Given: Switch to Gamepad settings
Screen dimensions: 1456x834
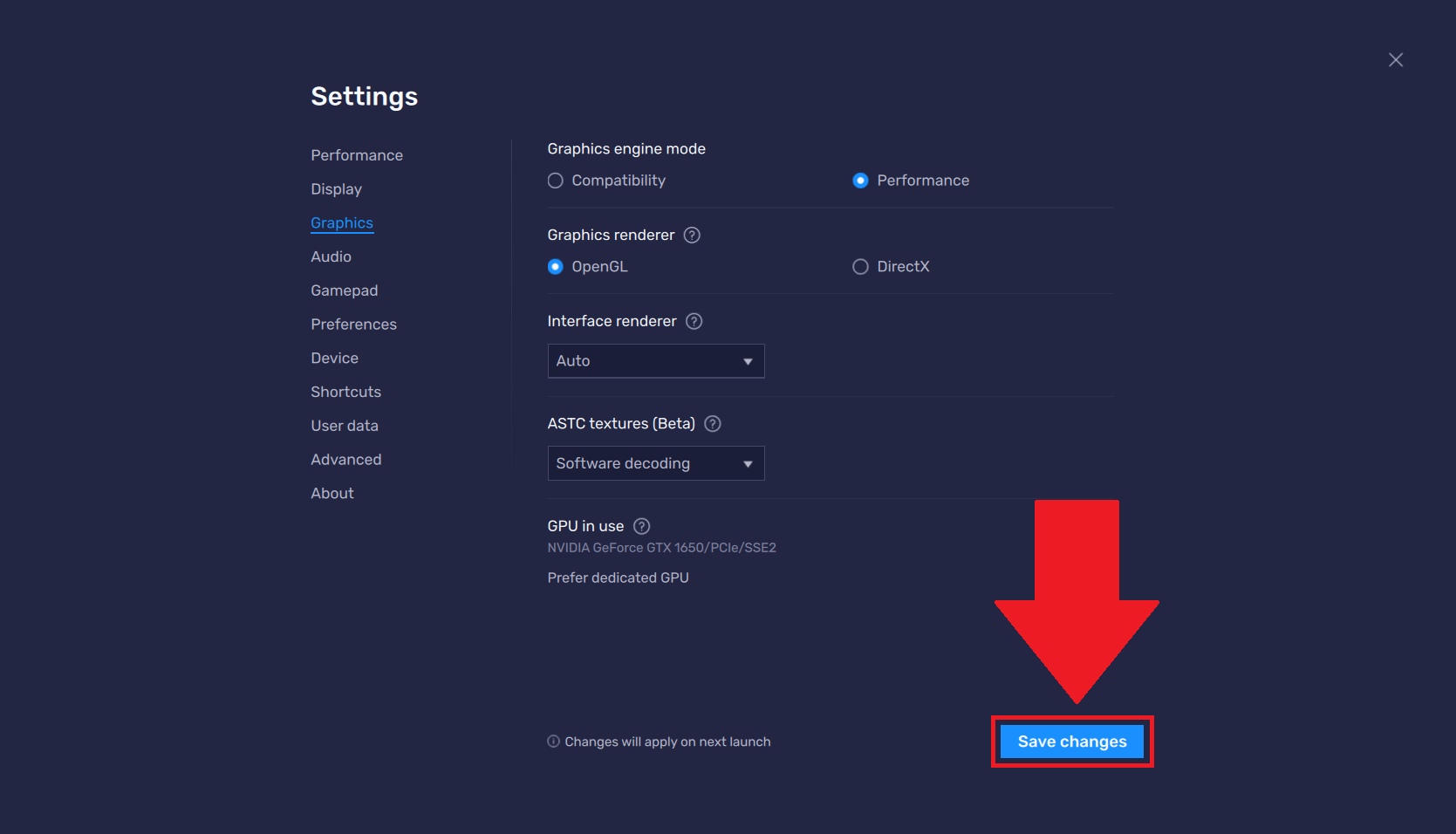Looking at the screenshot, I should pyautogui.click(x=345, y=291).
